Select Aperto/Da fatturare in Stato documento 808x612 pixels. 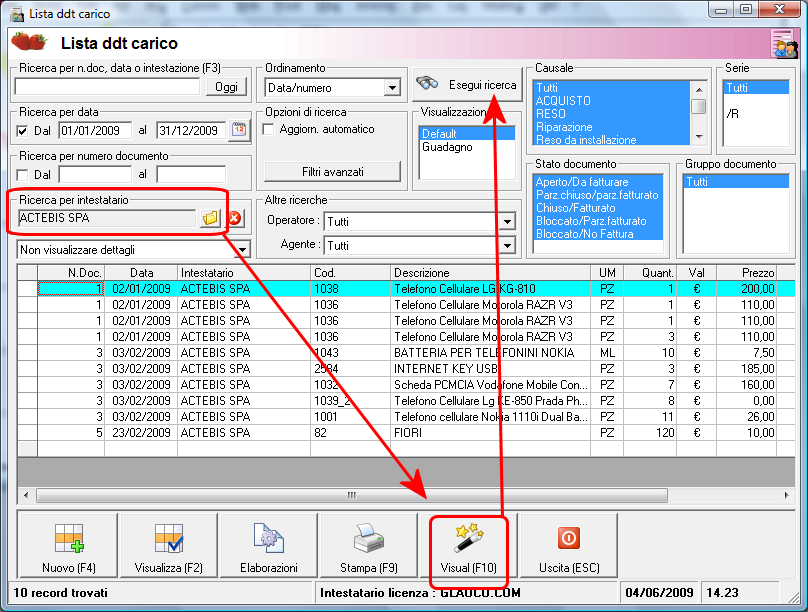pos(598,182)
